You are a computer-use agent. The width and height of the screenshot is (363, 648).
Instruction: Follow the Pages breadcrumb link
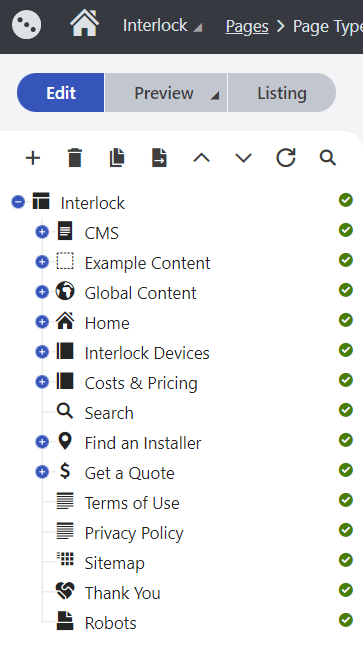point(247,26)
